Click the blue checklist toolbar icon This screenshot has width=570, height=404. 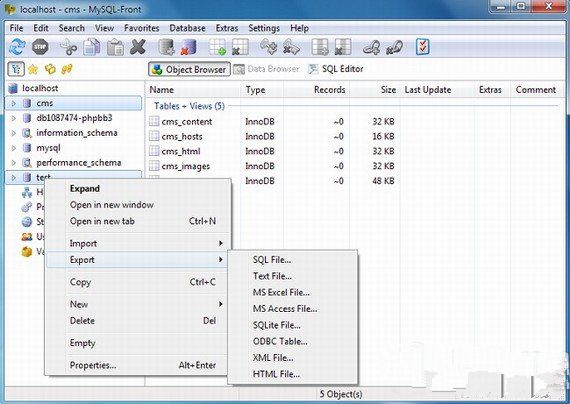click(x=423, y=47)
